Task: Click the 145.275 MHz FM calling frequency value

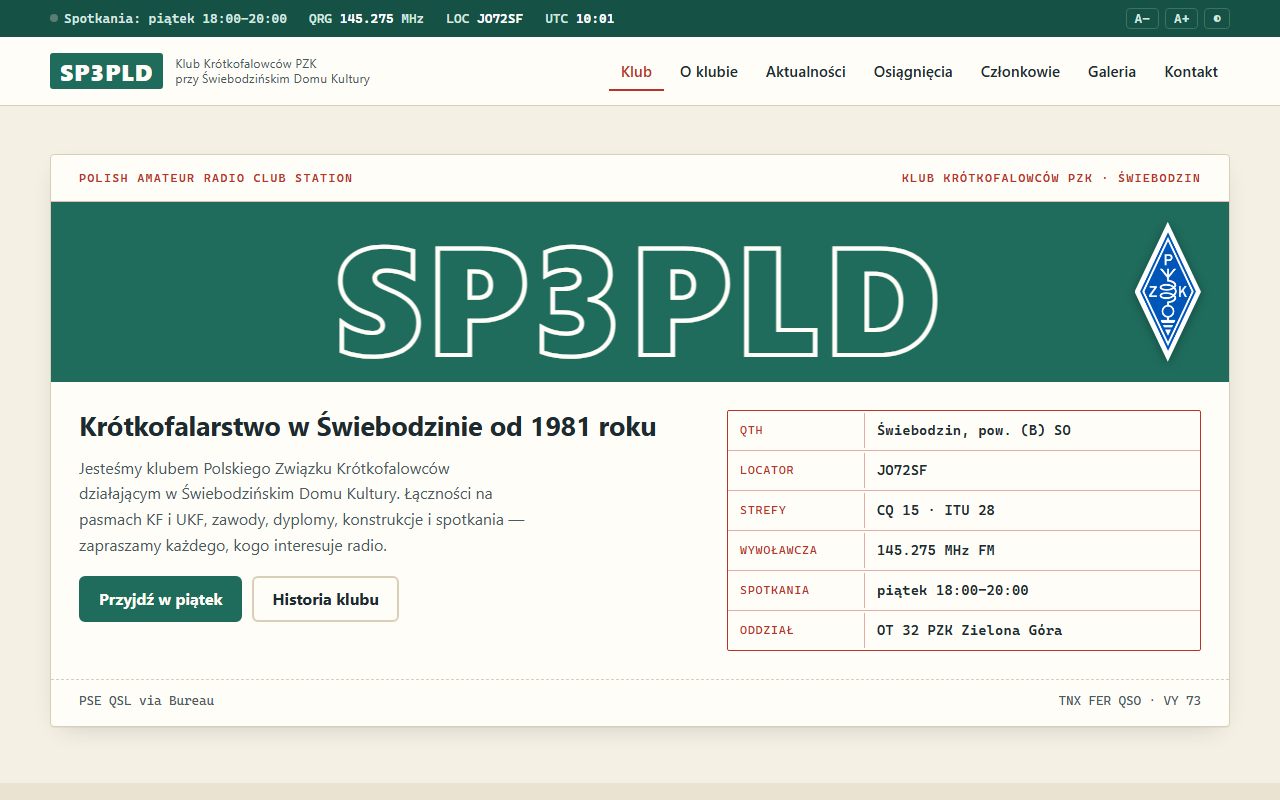Action: tap(936, 550)
